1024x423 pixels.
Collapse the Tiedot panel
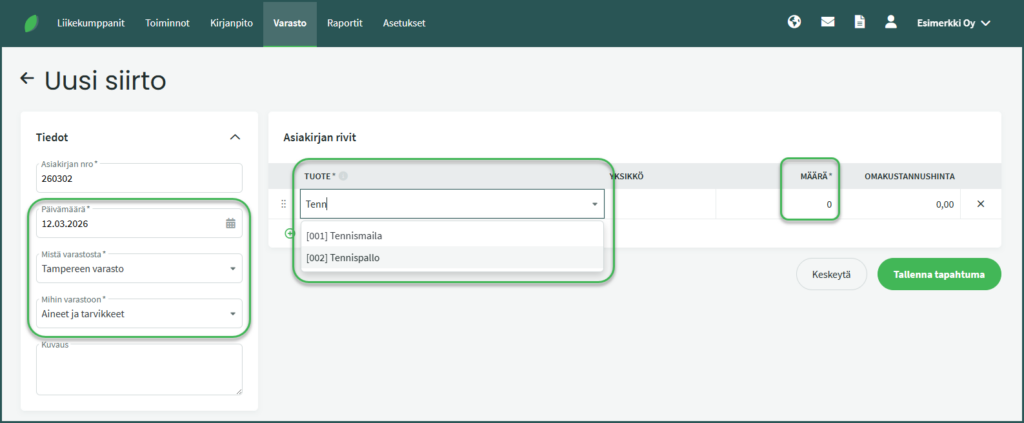(x=235, y=137)
